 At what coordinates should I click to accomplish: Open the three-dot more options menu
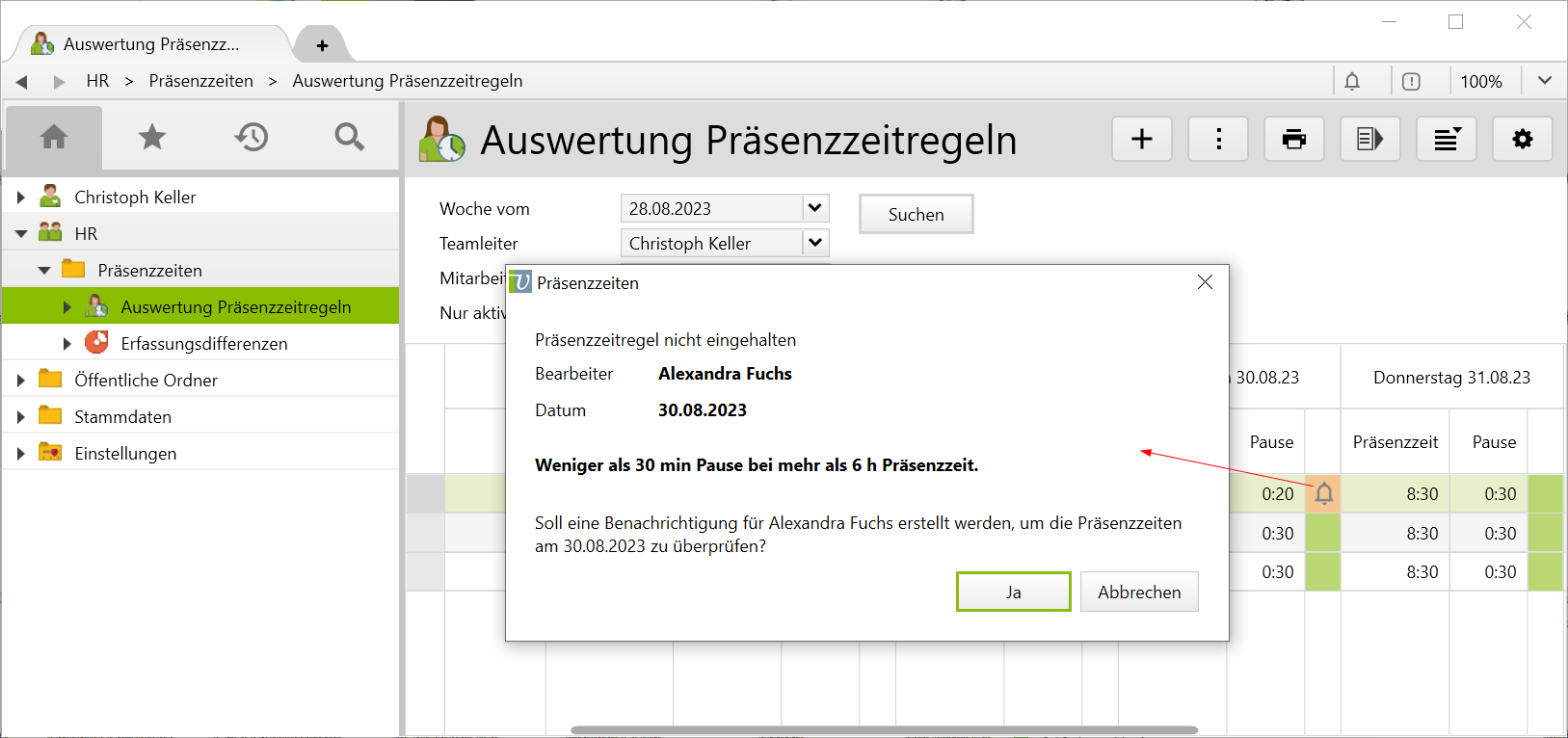click(1218, 140)
